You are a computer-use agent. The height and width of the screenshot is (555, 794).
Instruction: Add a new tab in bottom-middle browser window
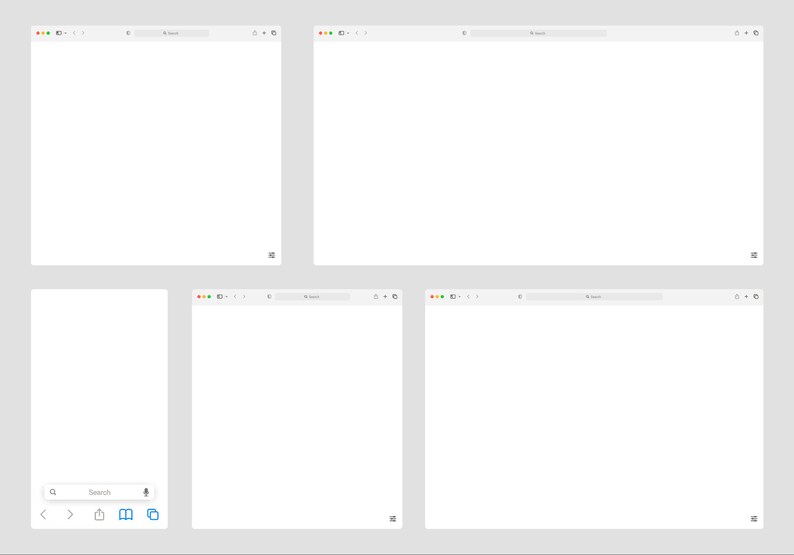tap(385, 297)
